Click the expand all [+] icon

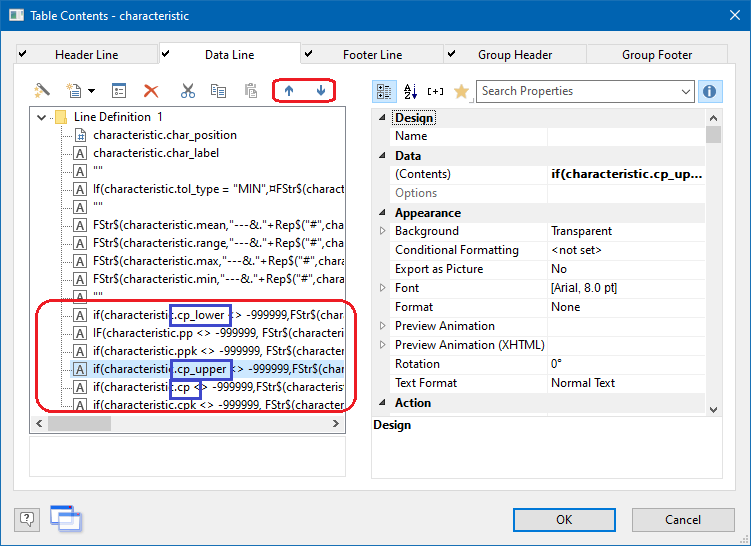point(435,91)
